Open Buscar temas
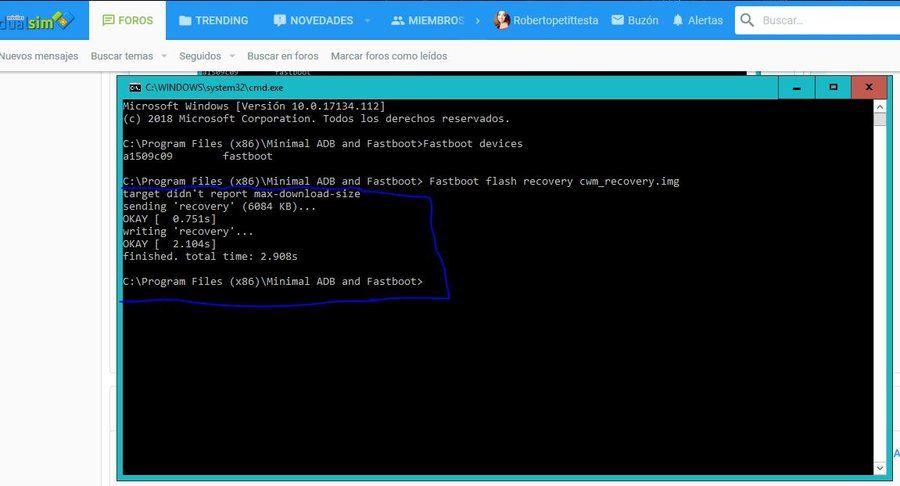The height and width of the screenshot is (486, 900). tap(122, 56)
